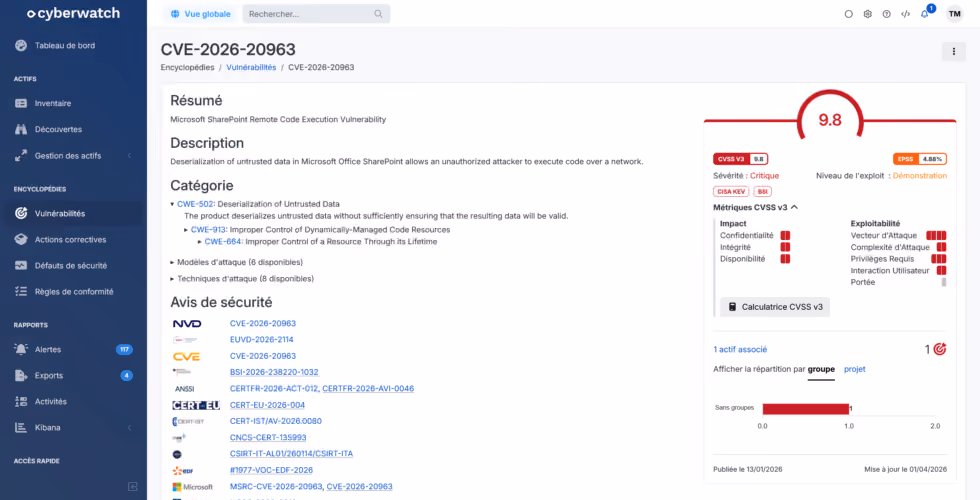
Task: Open the MSRC-CVE-2026-20963 link
Action: tap(276, 486)
